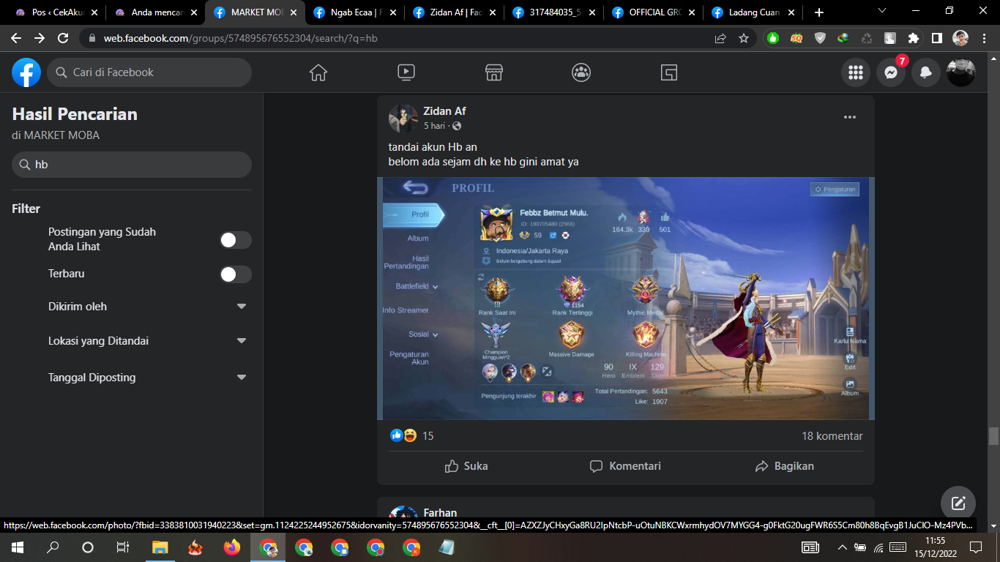Open Messenger with 7 notifications
The image size is (1000, 562).
tap(891, 73)
